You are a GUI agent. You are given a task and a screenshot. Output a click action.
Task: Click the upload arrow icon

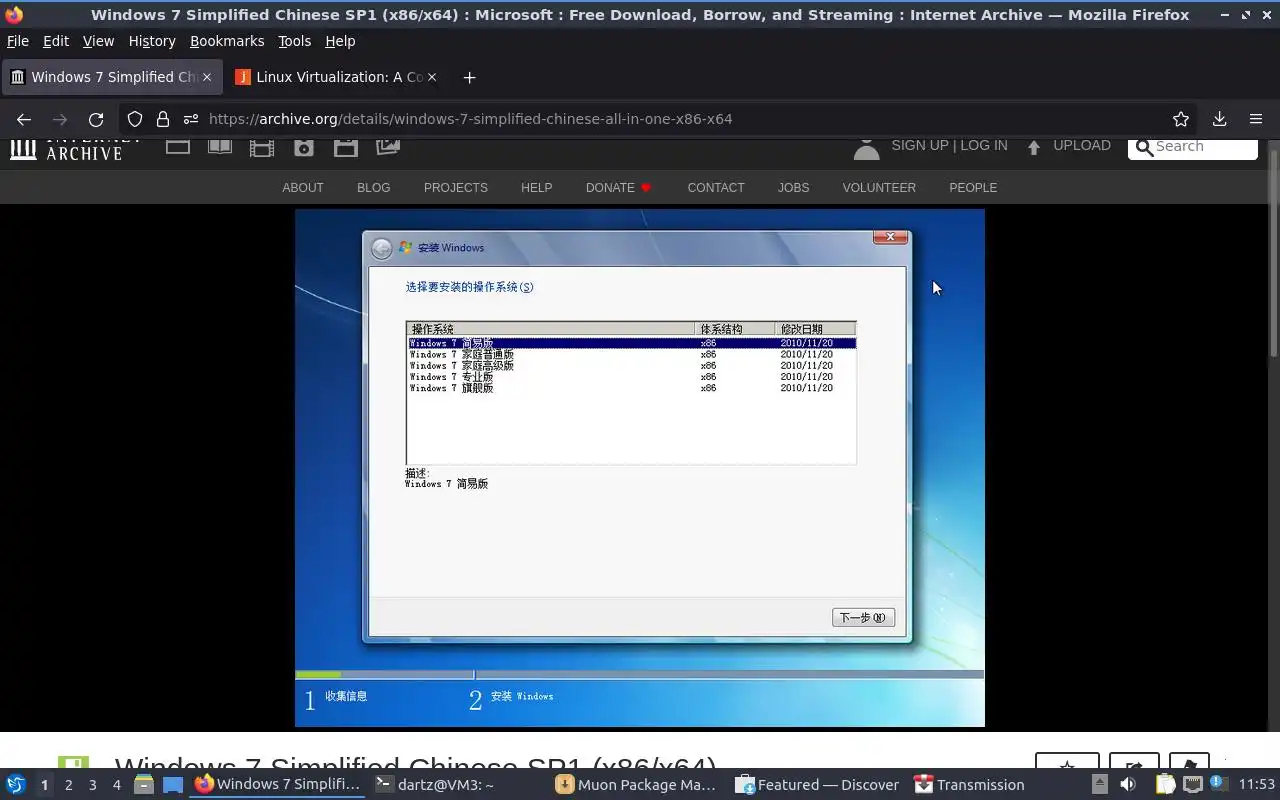pyautogui.click(x=1034, y=147)
